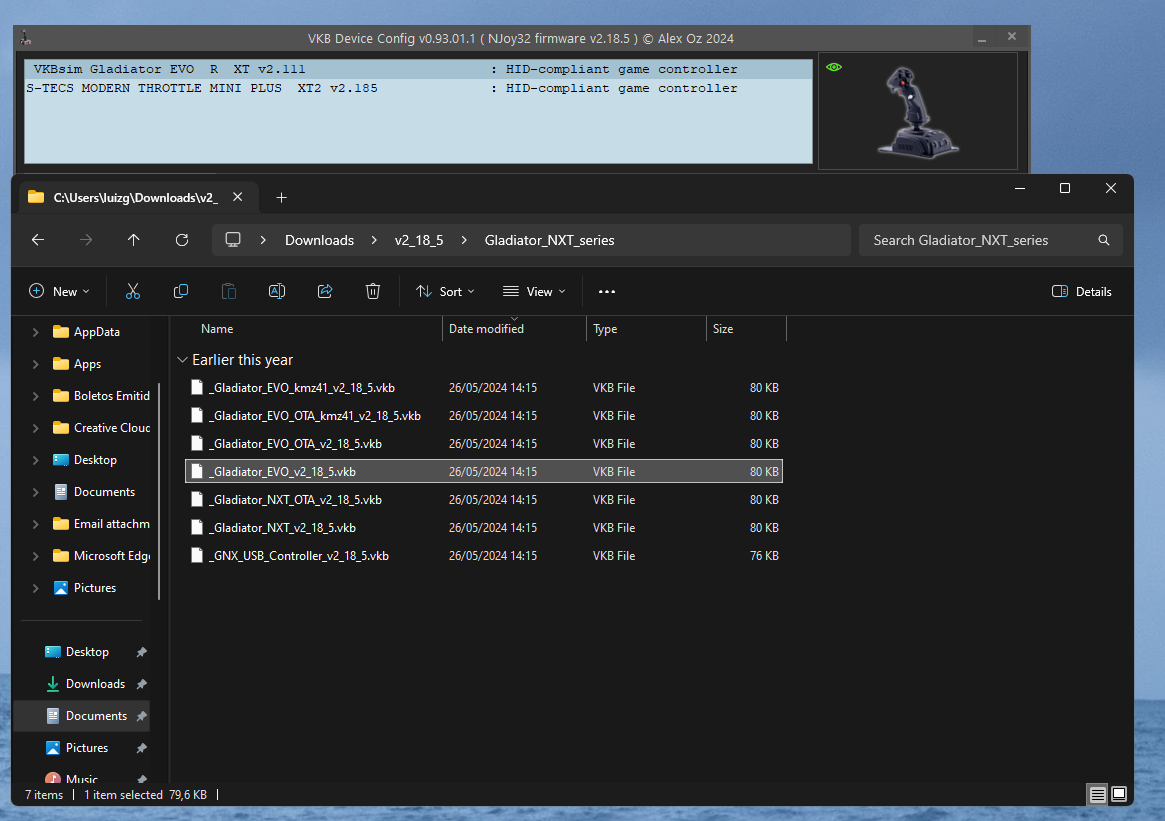Image resolution: width=1165 pixels, height=821 pixels.
Task: Click the joystick image in VKB Config
Action: tap(918, 111)
